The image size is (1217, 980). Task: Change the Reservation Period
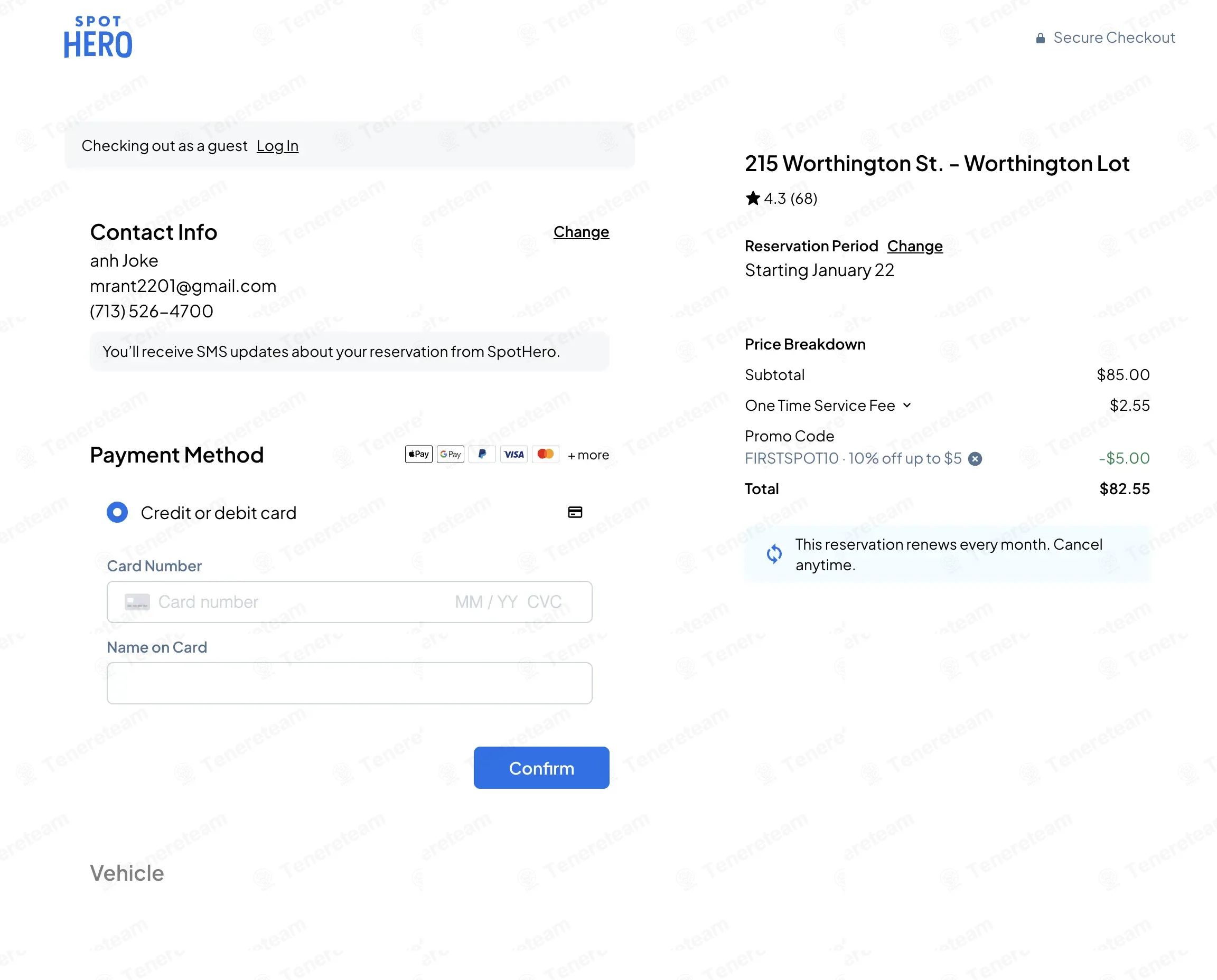click(915, 246)
